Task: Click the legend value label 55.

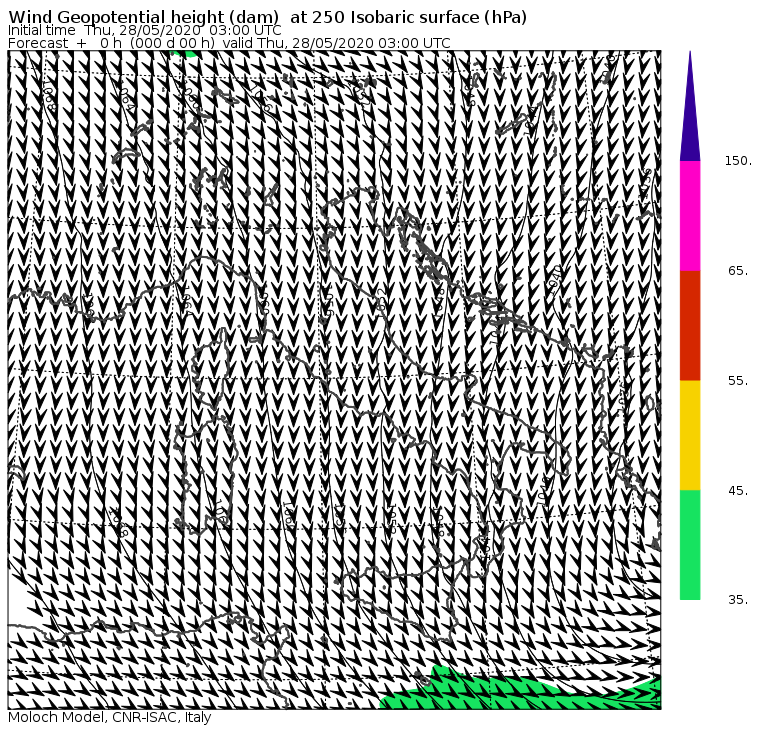Action: tap(738, 381)
